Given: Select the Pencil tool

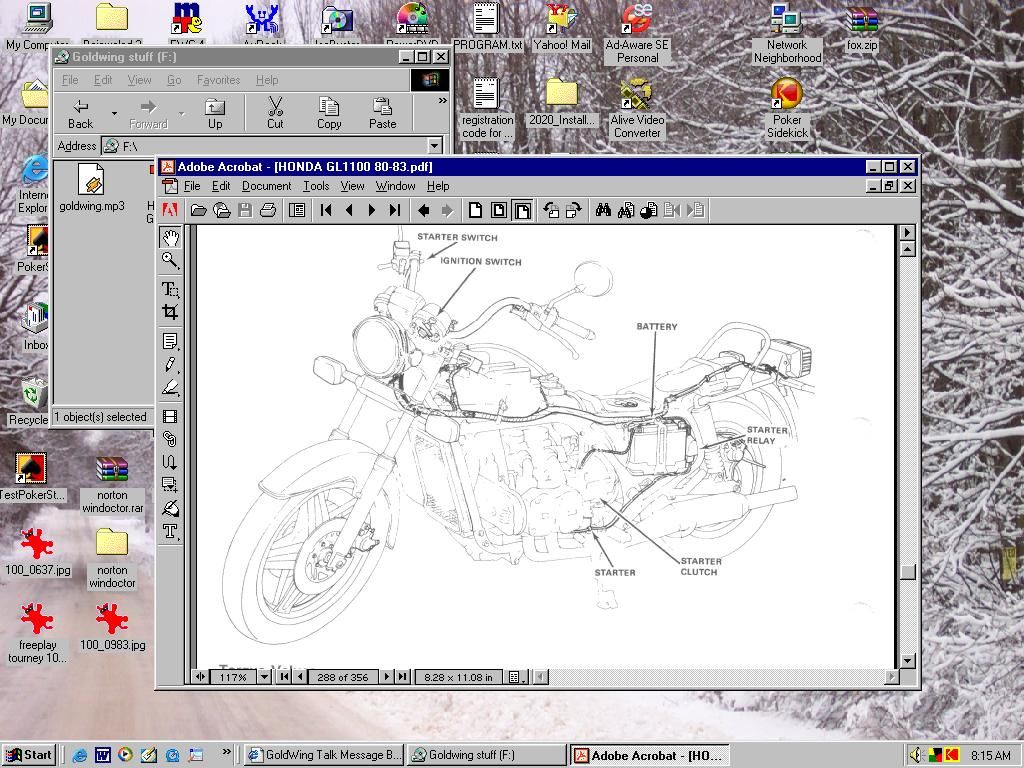Looking at the screenshot, I should coord(170,364).
